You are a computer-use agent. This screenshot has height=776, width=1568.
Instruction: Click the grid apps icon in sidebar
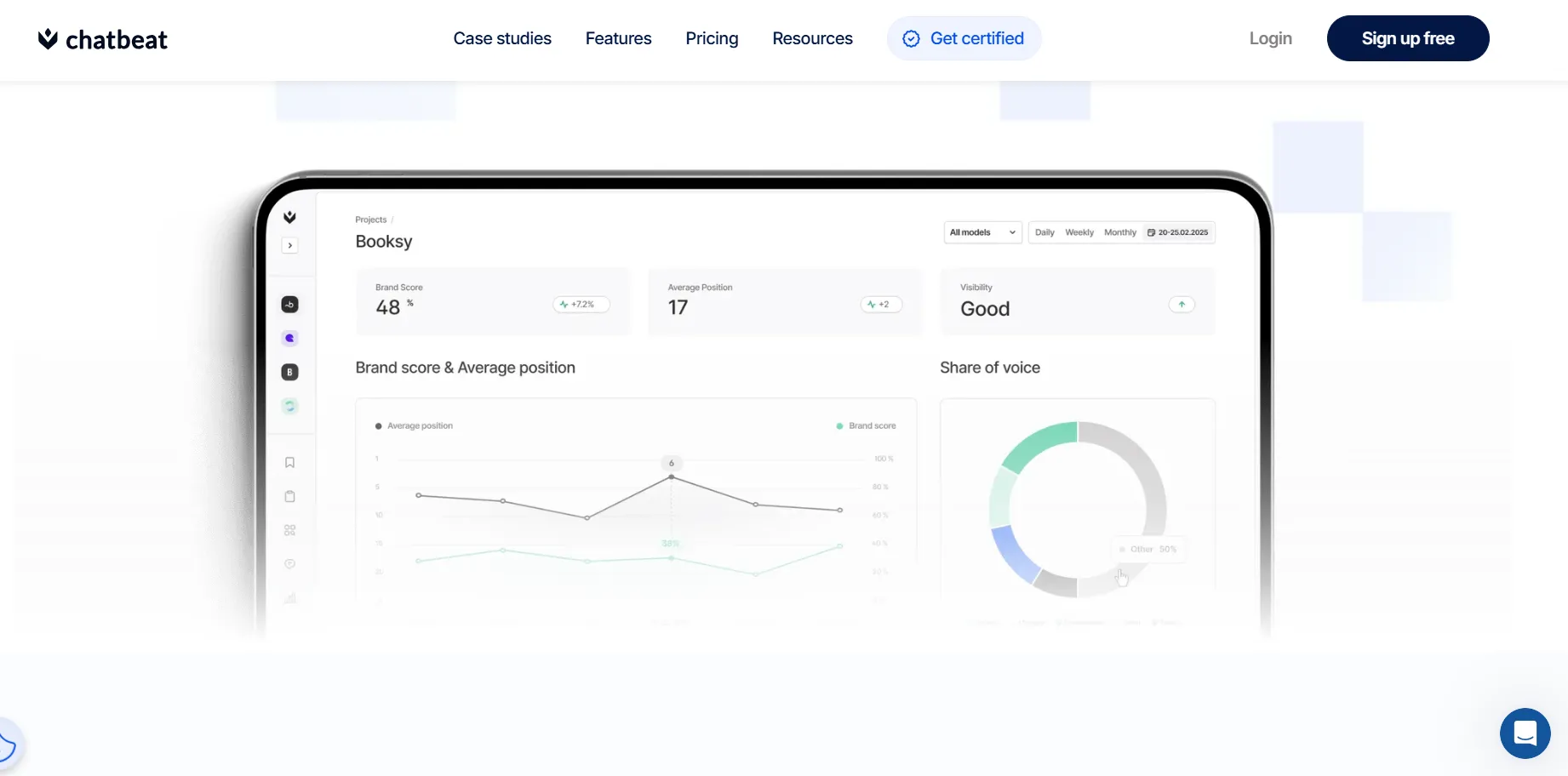click(x=289, y=530)
